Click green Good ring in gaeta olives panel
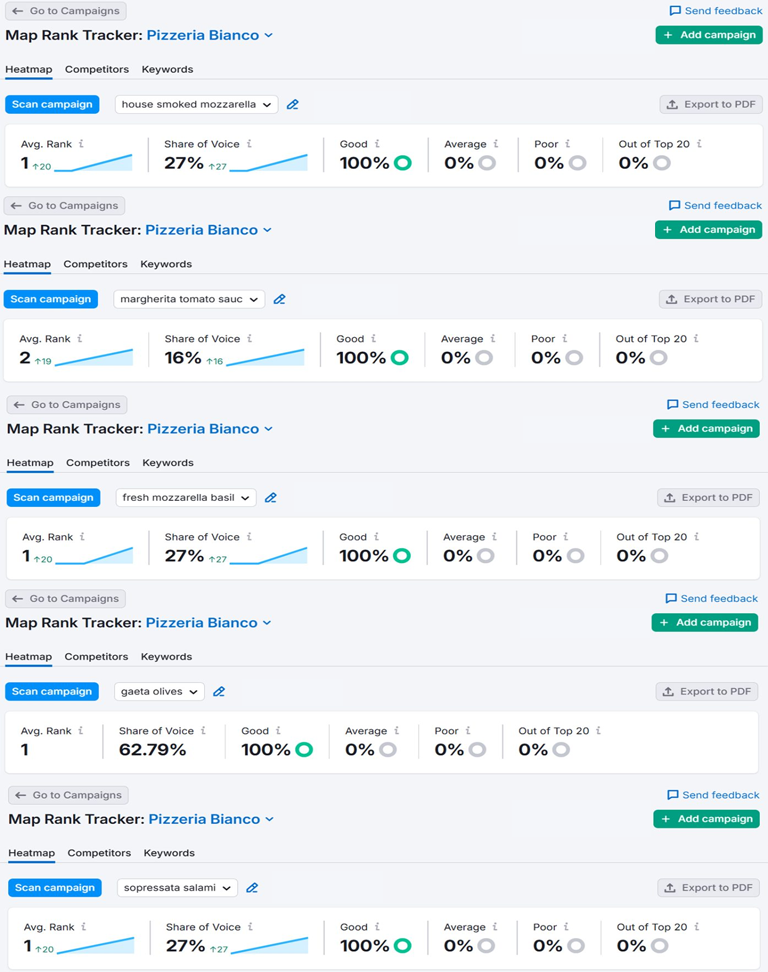This screenshot has width=768, height=972. [304, 750]
